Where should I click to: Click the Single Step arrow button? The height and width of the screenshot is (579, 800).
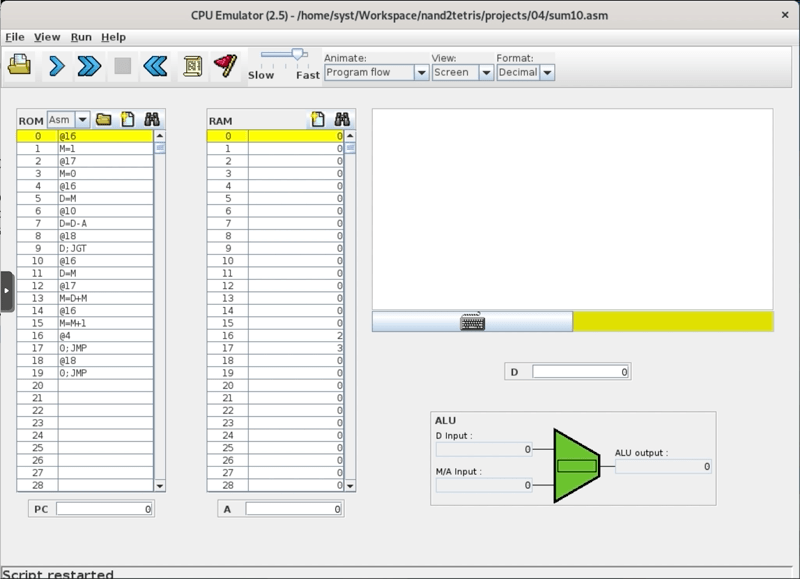pyautogui.click(x=56, y=66)
